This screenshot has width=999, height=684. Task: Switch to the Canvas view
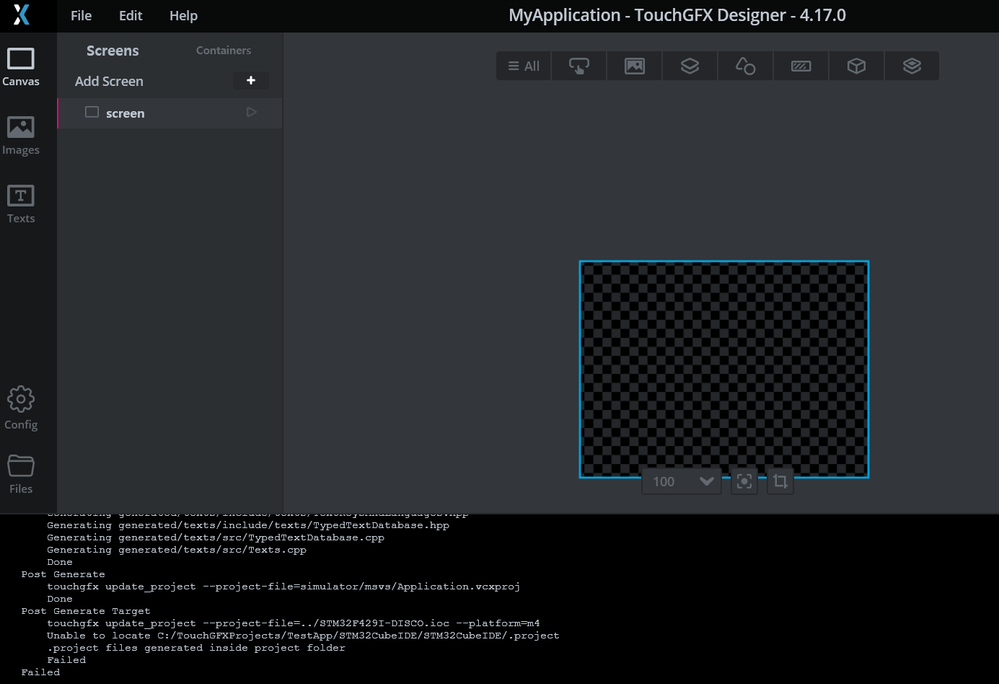pyautogui.click(x=20, y=67)
